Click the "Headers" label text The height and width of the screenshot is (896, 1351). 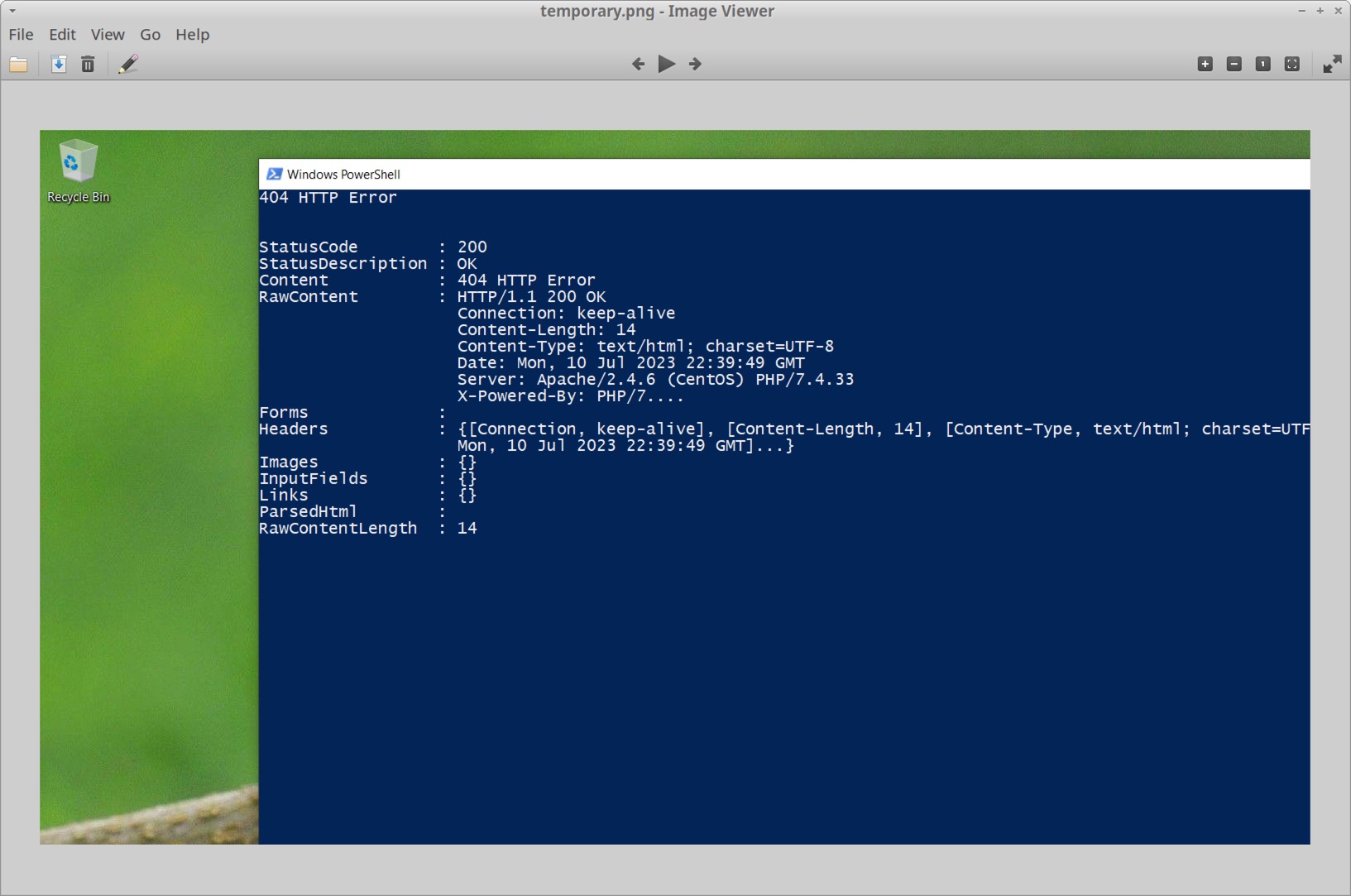pos(294,429)
